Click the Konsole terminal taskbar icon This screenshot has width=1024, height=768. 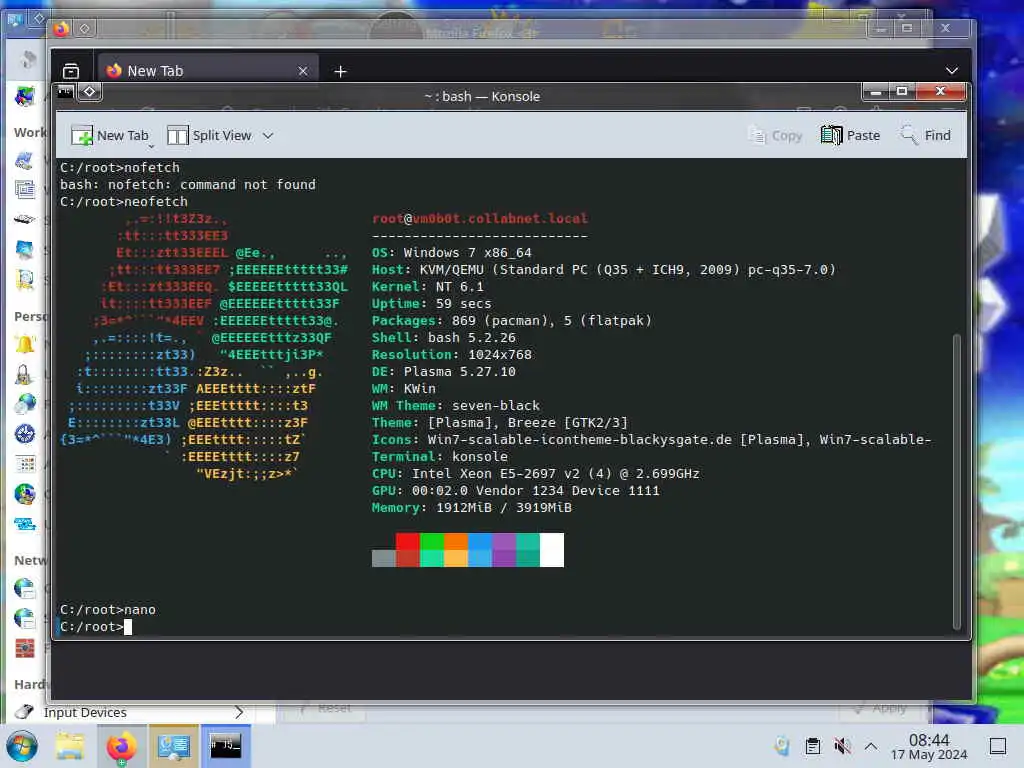[x=225, y=746]
